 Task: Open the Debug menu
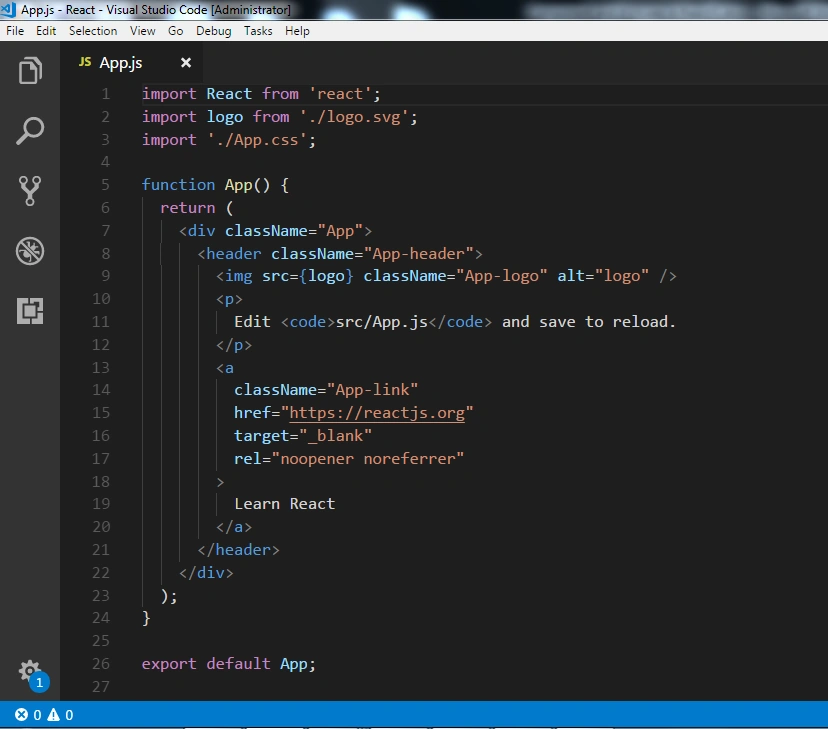(x=213, y=31)
